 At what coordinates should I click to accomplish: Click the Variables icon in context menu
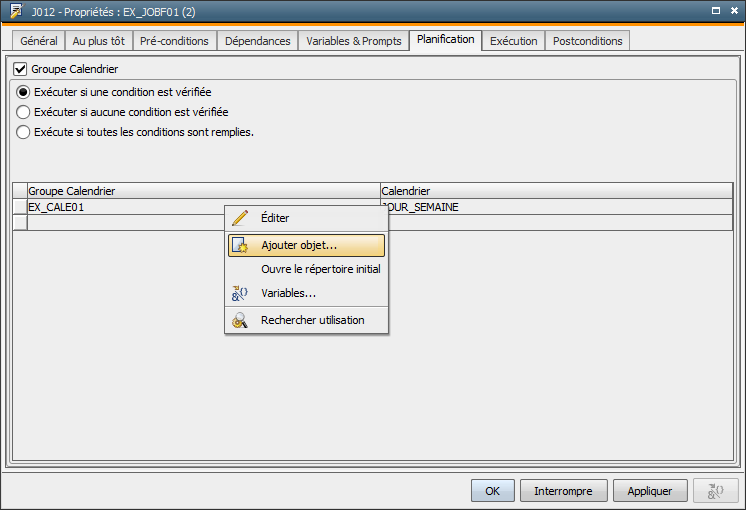click(239, 293)
